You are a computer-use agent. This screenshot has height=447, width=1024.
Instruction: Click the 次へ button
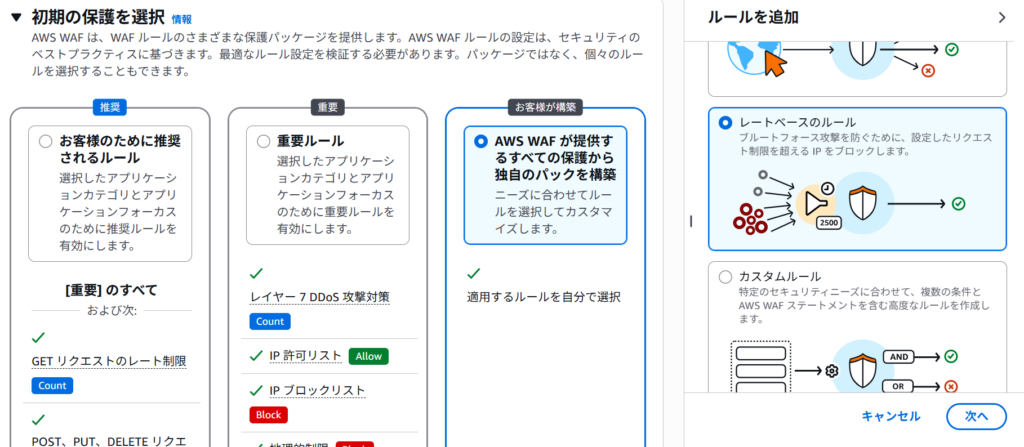(976, 416)
